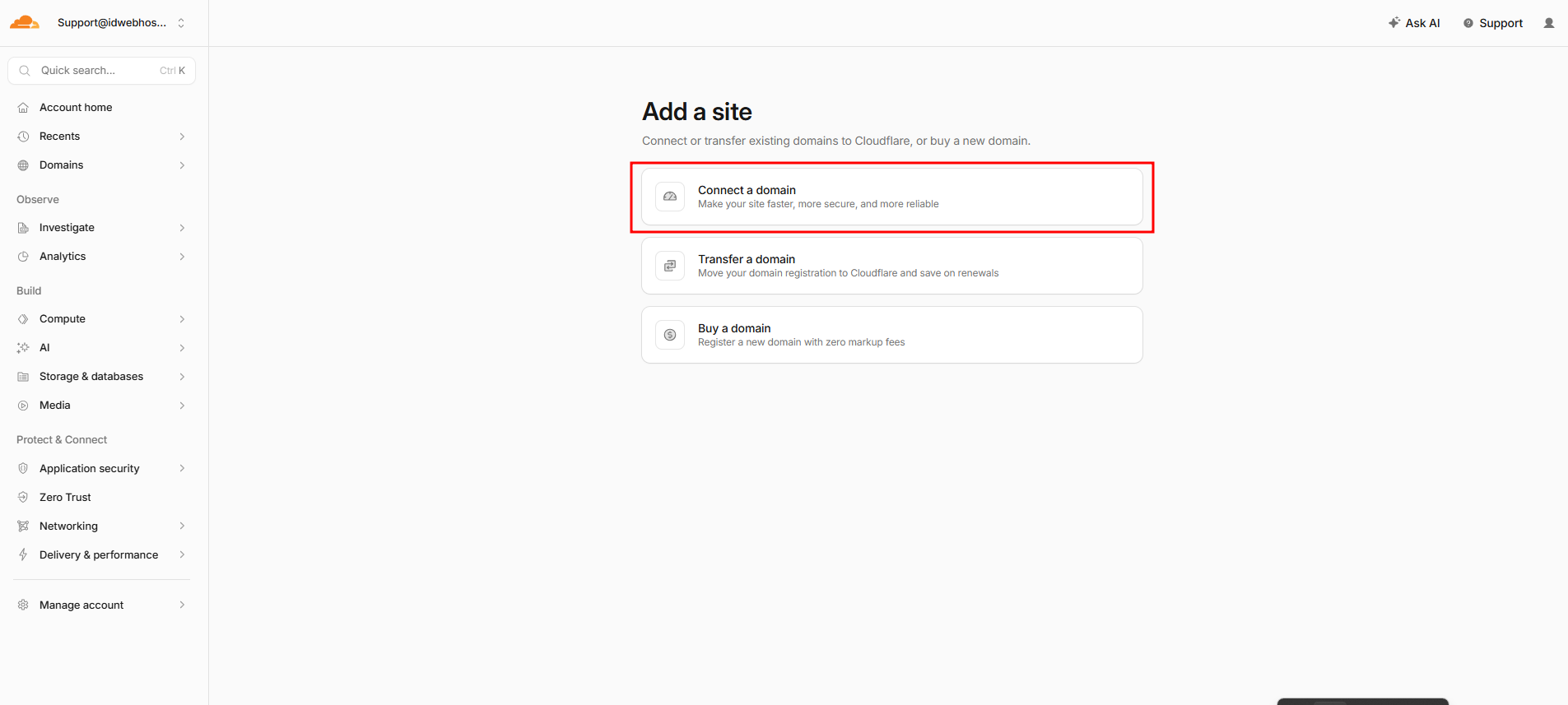Open the account switcher dropdown arrows

181,23
